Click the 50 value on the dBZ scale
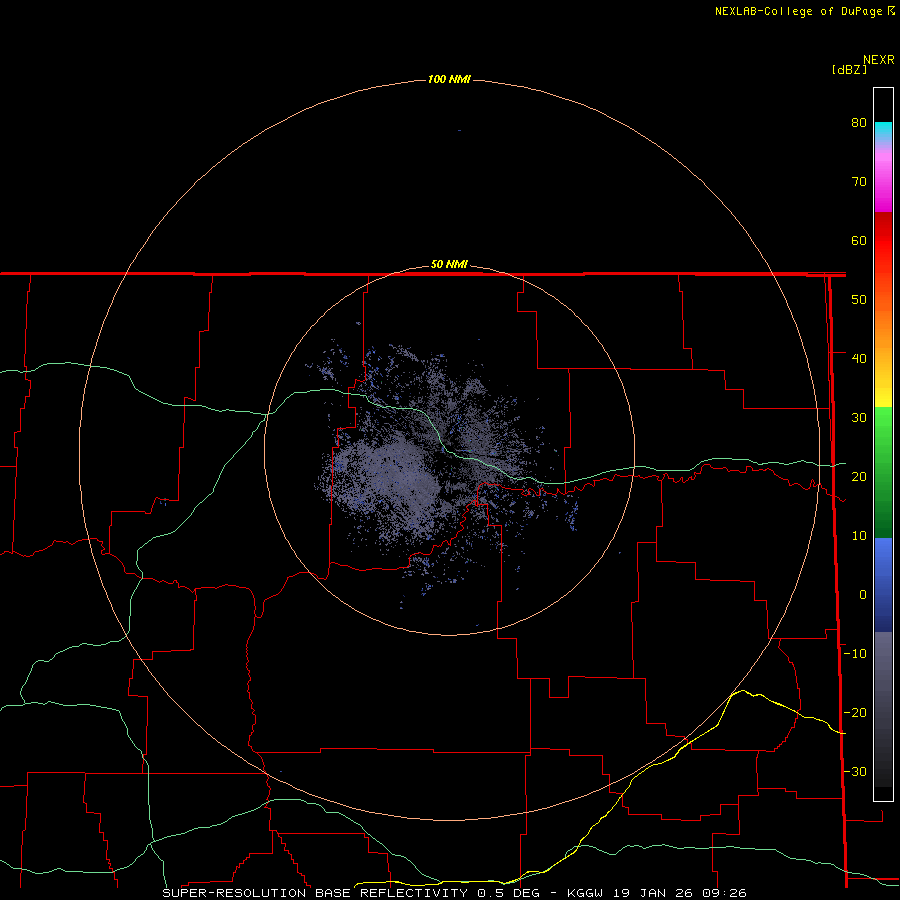Viewport: 900px width, 900px height. coord(859,300)
